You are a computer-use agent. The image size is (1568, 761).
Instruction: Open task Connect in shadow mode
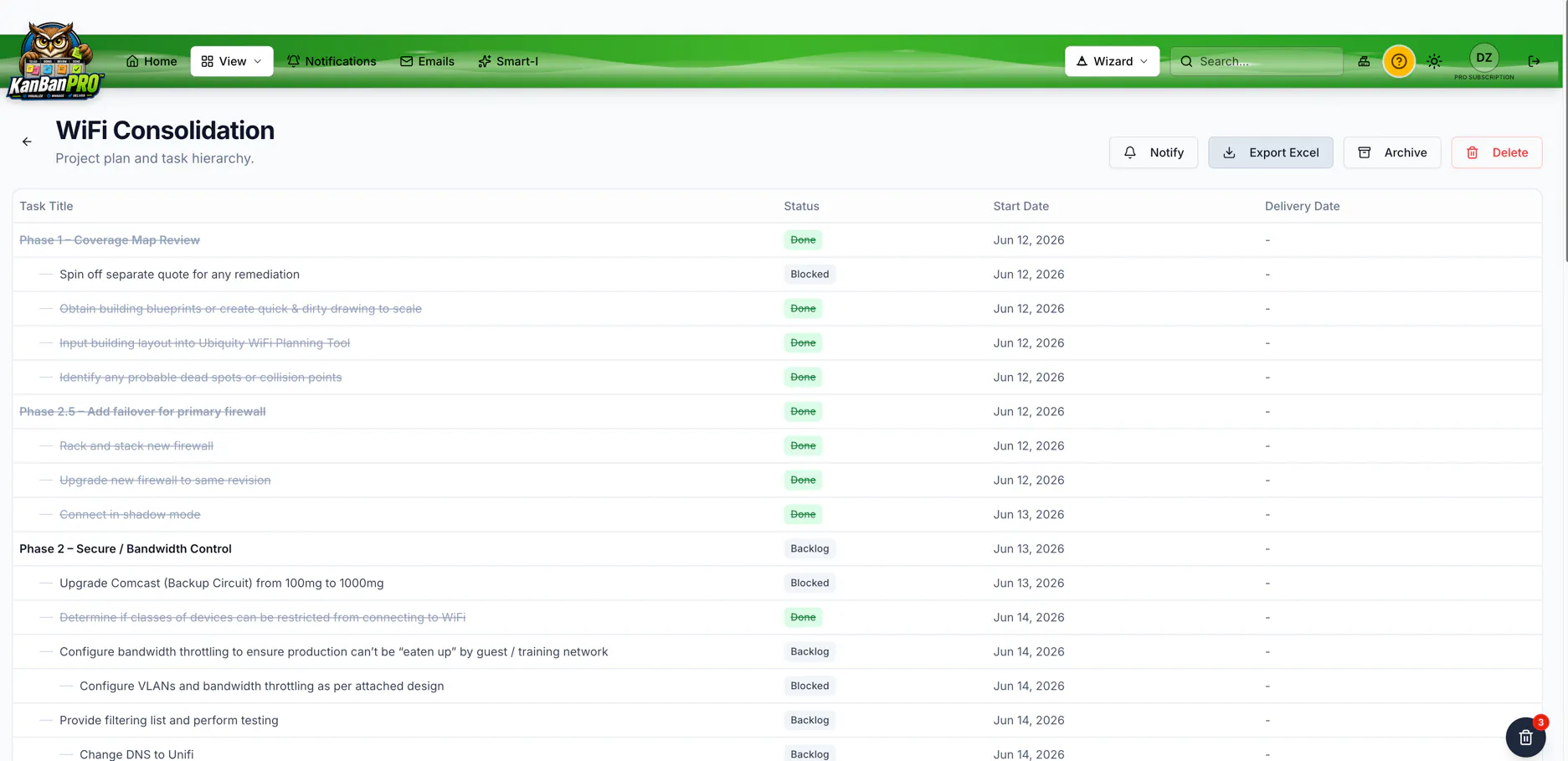click(130, 515)
